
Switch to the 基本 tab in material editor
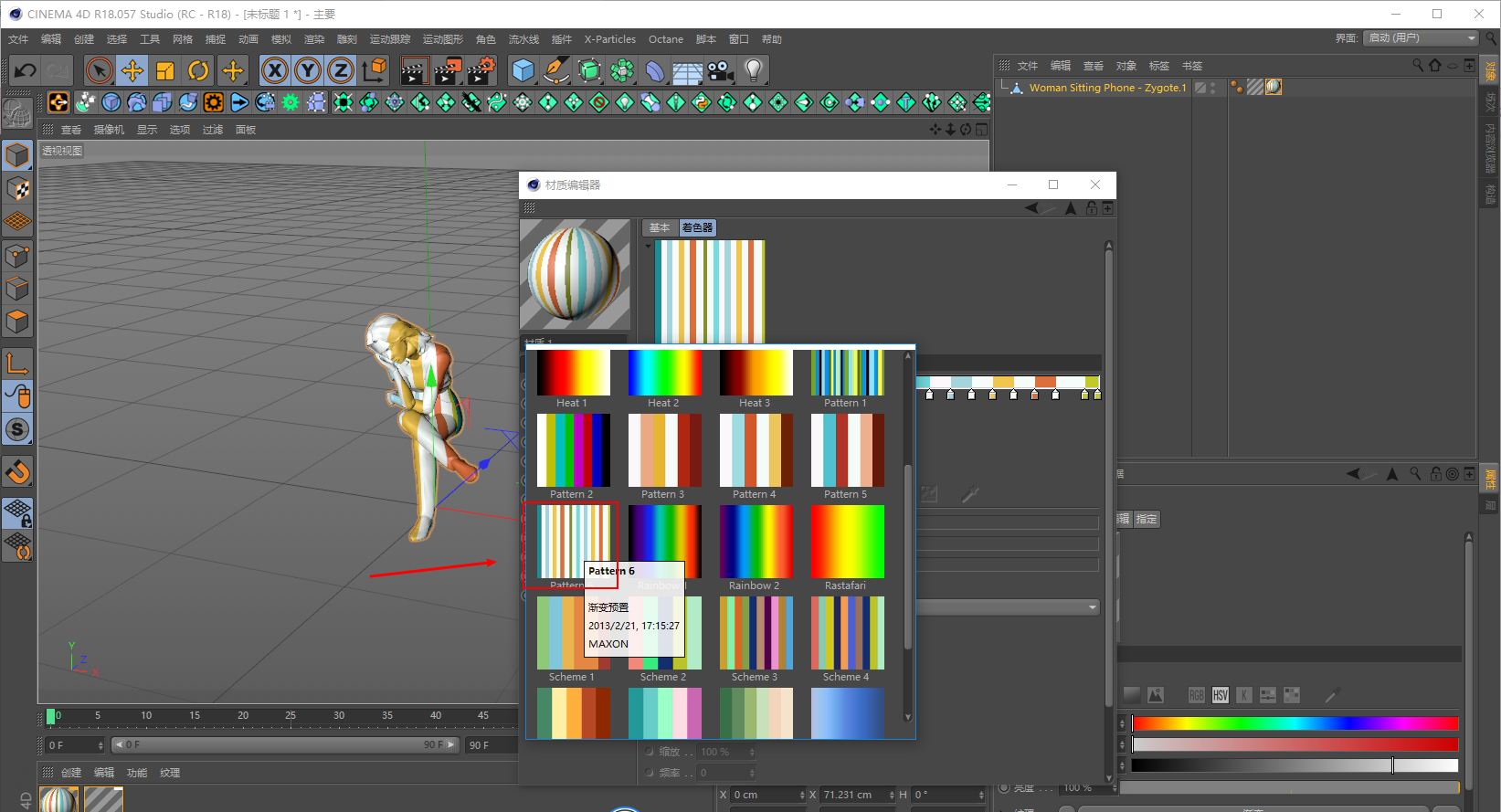pyautogui.click(x=660, y=227)
